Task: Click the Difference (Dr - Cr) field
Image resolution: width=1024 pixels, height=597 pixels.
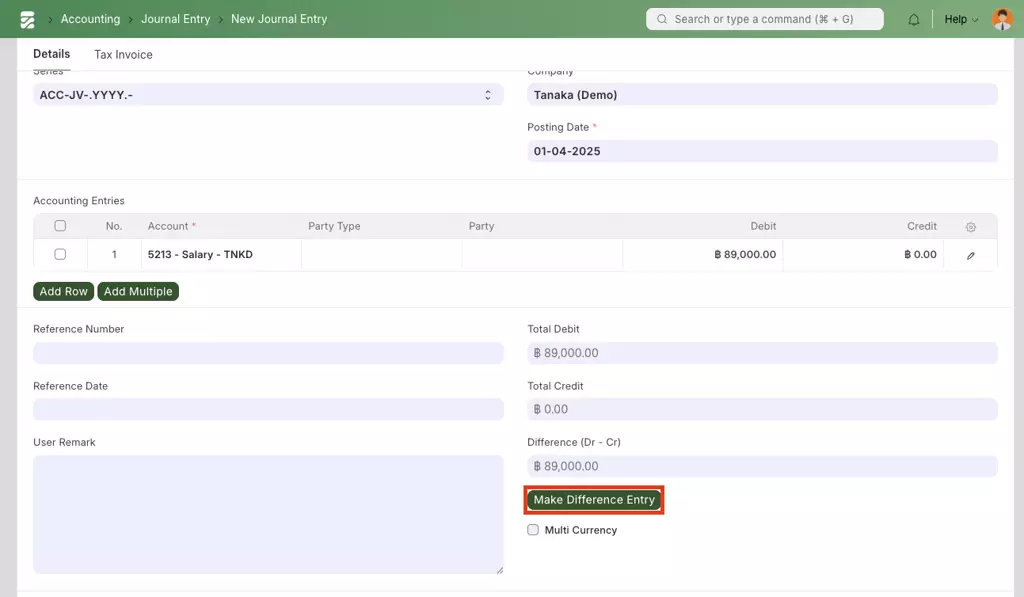Action: (762, 466)
